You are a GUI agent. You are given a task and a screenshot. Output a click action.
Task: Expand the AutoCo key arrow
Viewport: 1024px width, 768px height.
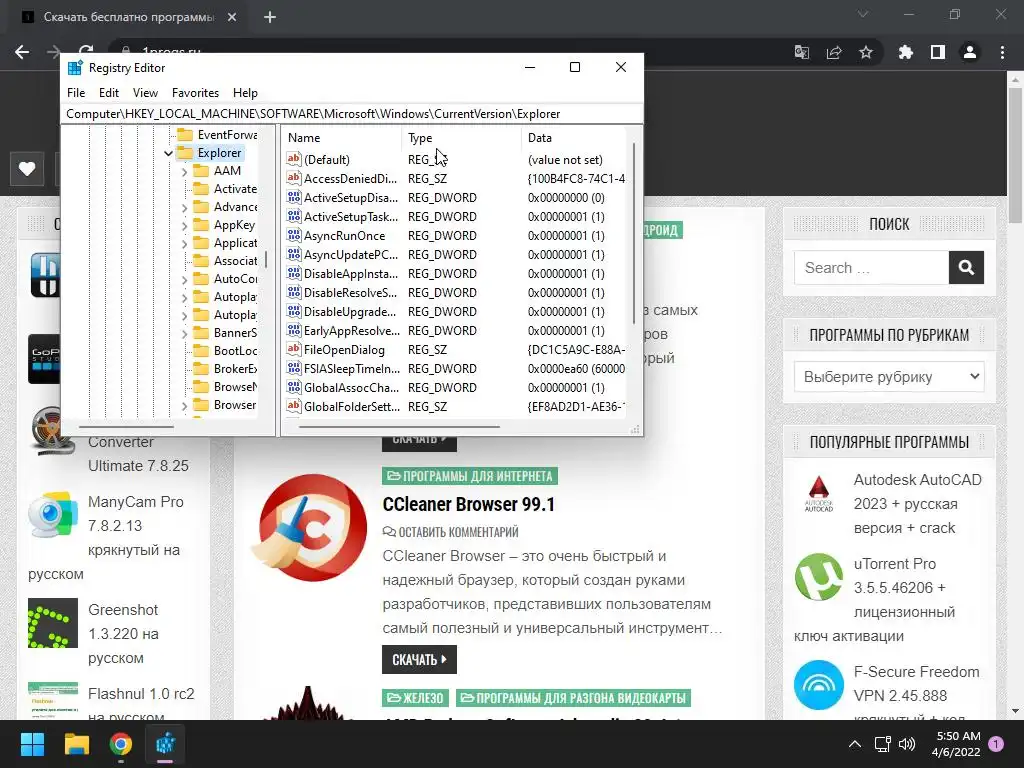(184, 280)
